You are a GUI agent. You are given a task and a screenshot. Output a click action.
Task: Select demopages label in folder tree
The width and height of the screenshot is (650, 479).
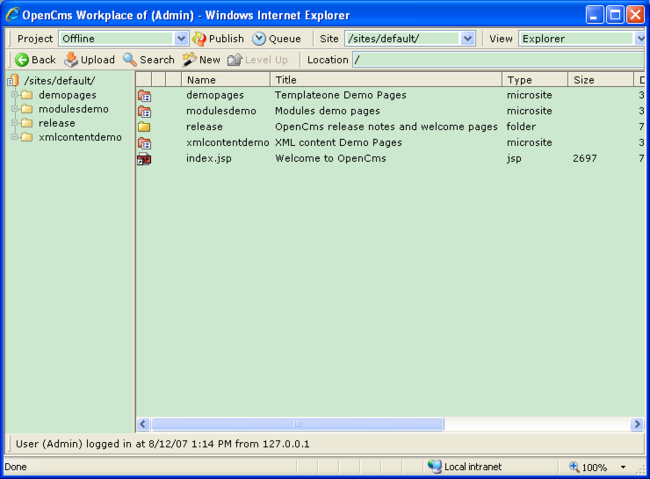(x=68, y=95)
